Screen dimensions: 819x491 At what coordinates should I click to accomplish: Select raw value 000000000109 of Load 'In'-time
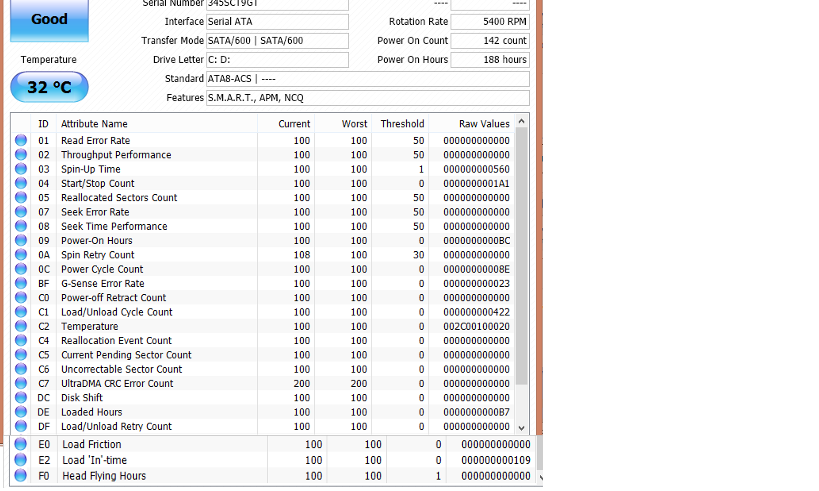[496, 460]
